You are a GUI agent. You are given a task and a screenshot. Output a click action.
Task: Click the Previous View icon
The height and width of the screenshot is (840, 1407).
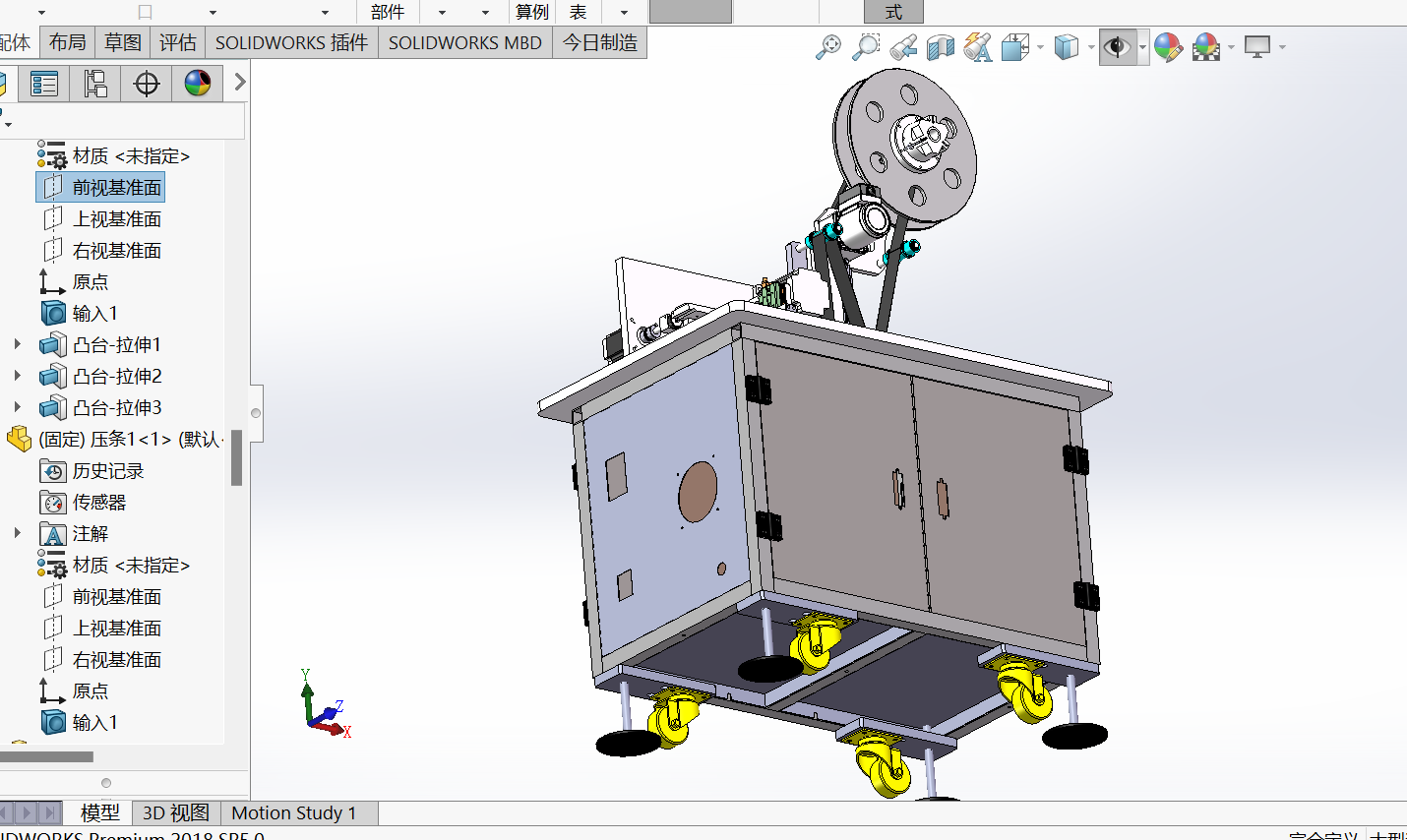(903, 46)
